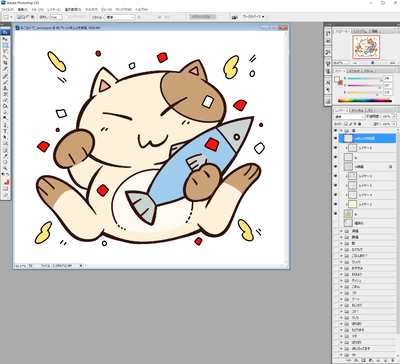Select the Eyedropper tool
This screenshot has height=364, width=400.
pyautogui.click(x=5, y=156)
